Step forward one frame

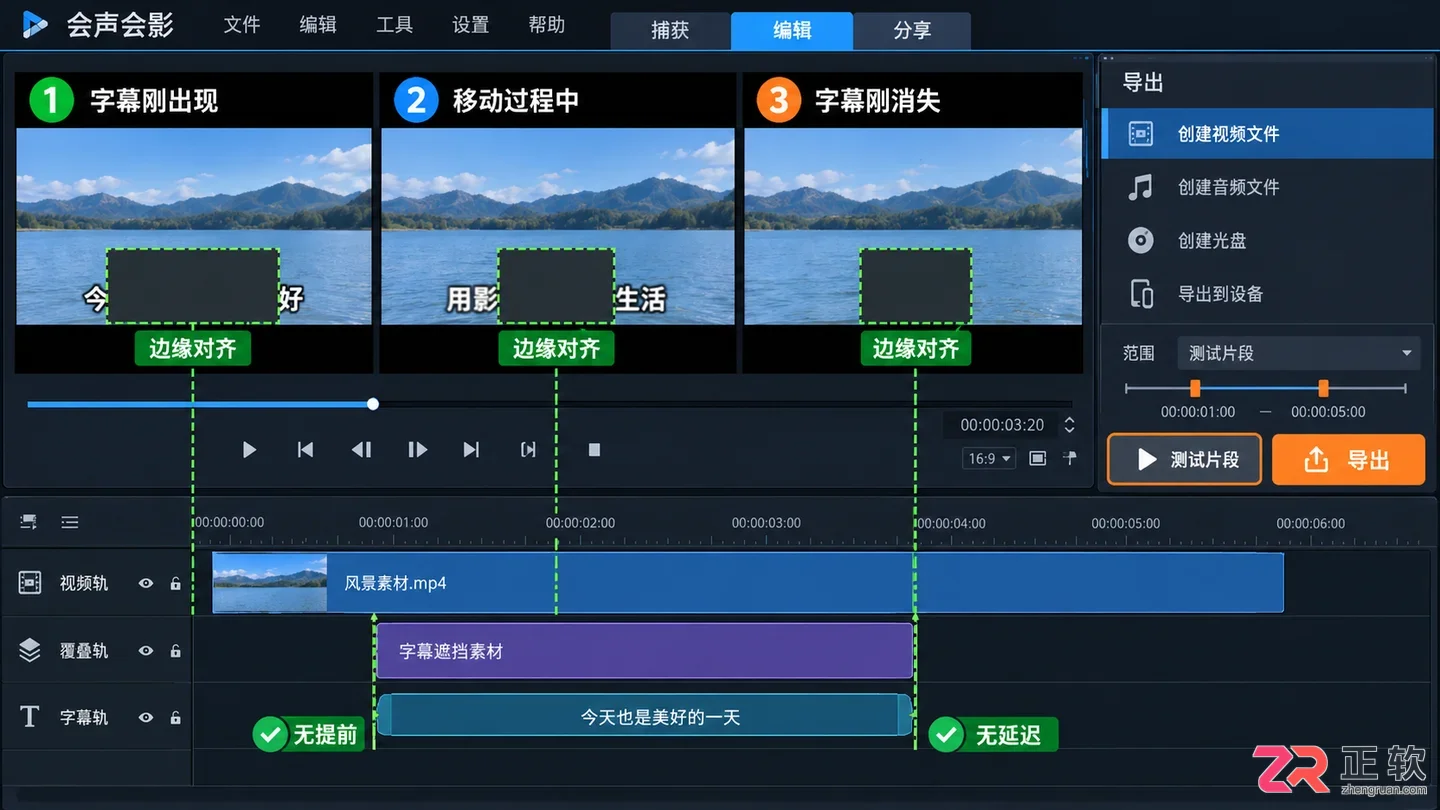(x=417, y=450)
